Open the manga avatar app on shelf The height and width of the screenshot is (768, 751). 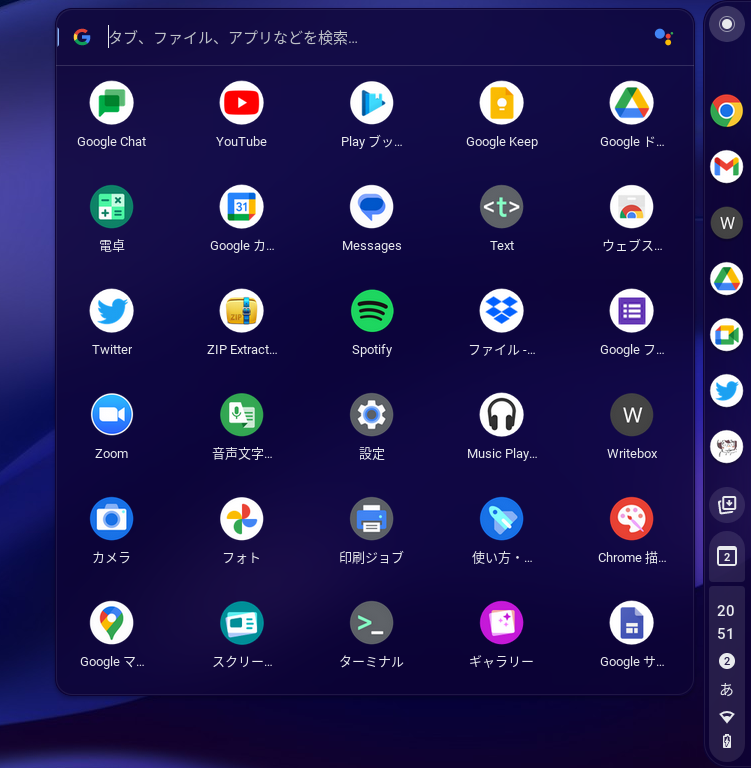pyautogui.click(x=727, y=447)
